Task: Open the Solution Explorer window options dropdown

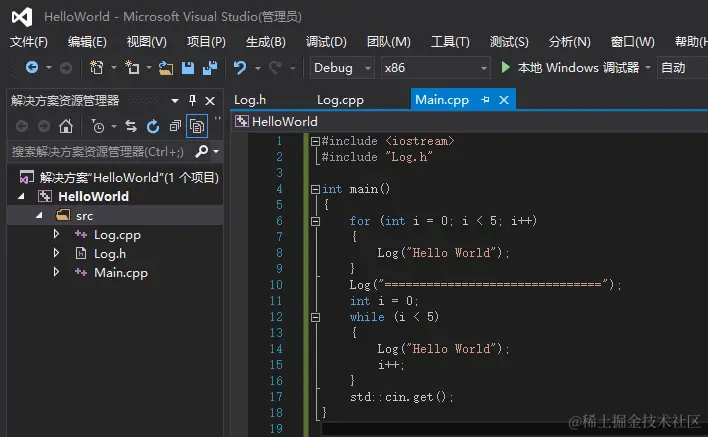Action: 175,101
